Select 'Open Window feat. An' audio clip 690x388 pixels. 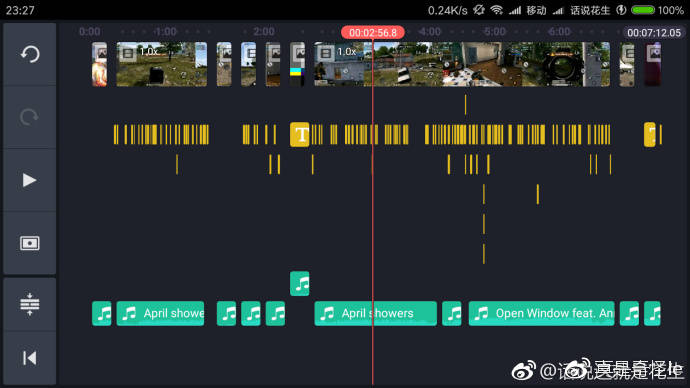(x=541, y=313)
